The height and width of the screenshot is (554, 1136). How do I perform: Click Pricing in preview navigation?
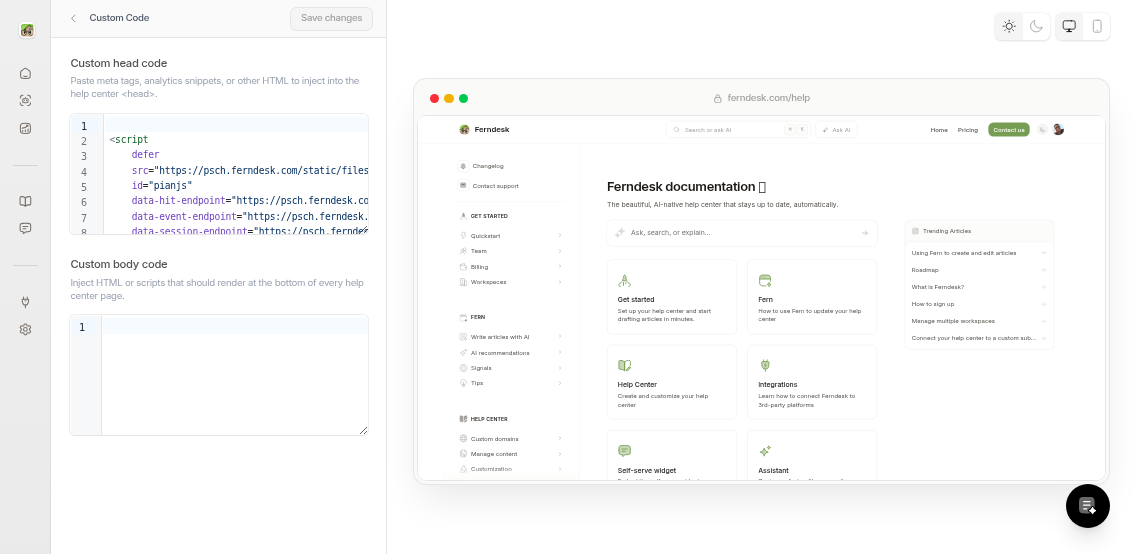tap(967, 130)
